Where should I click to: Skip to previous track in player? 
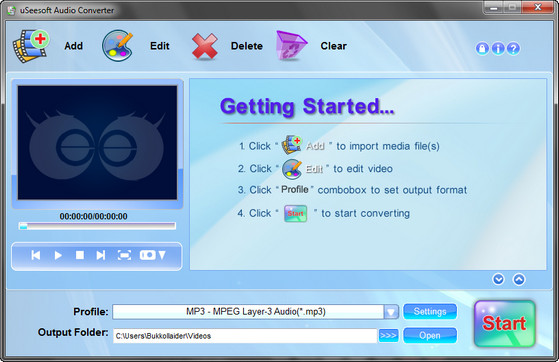(x=36, y=255)
